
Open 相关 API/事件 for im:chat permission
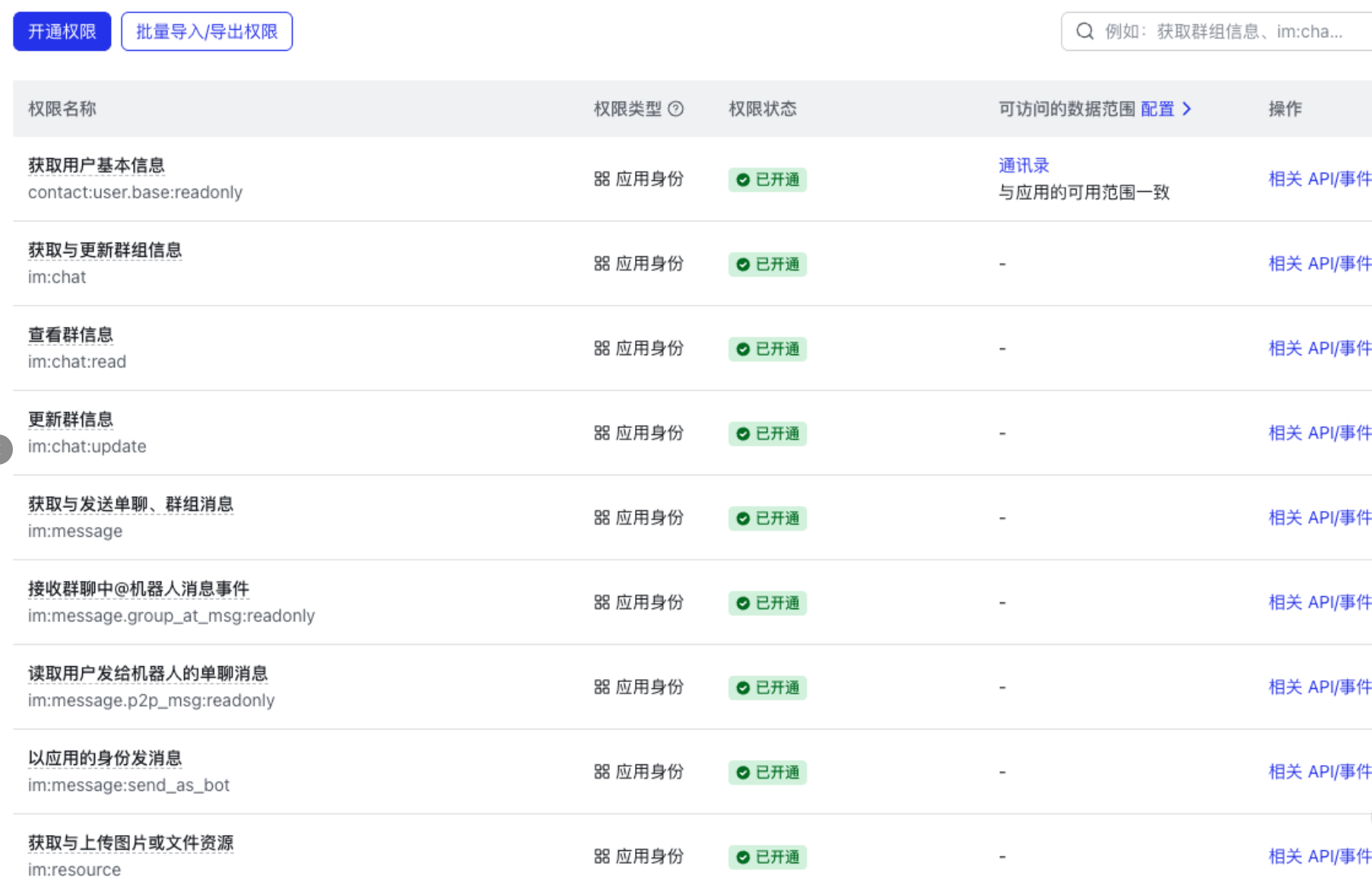[x=1319, y=264]
